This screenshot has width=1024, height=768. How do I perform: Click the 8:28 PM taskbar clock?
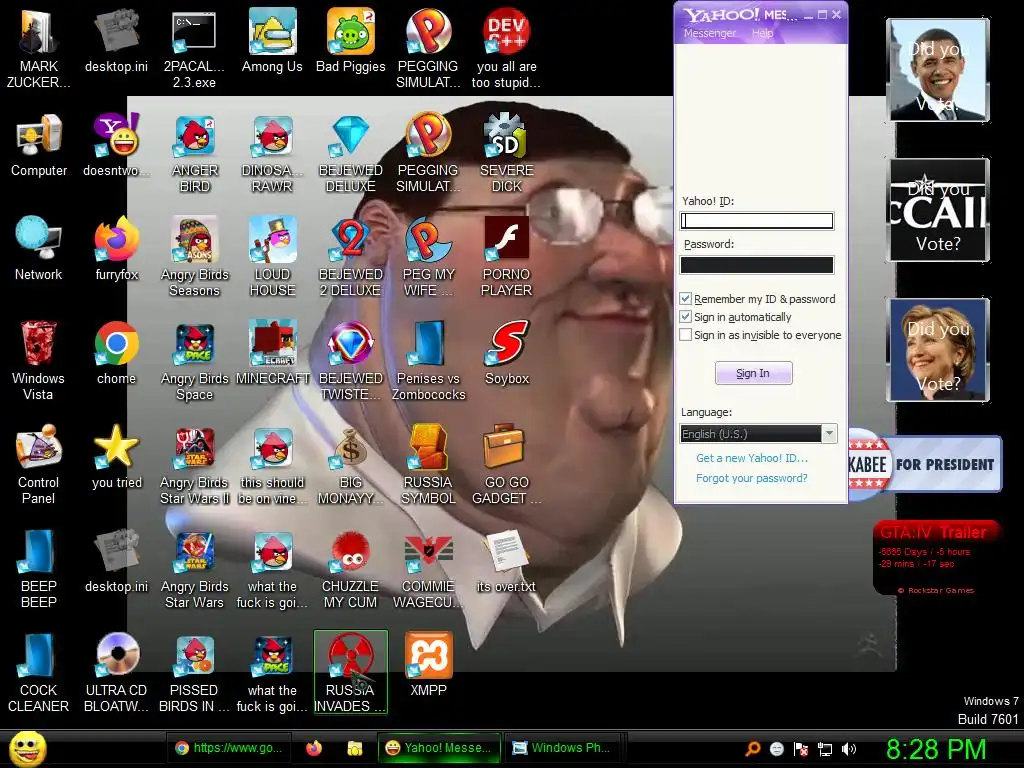tap(936, 749)
